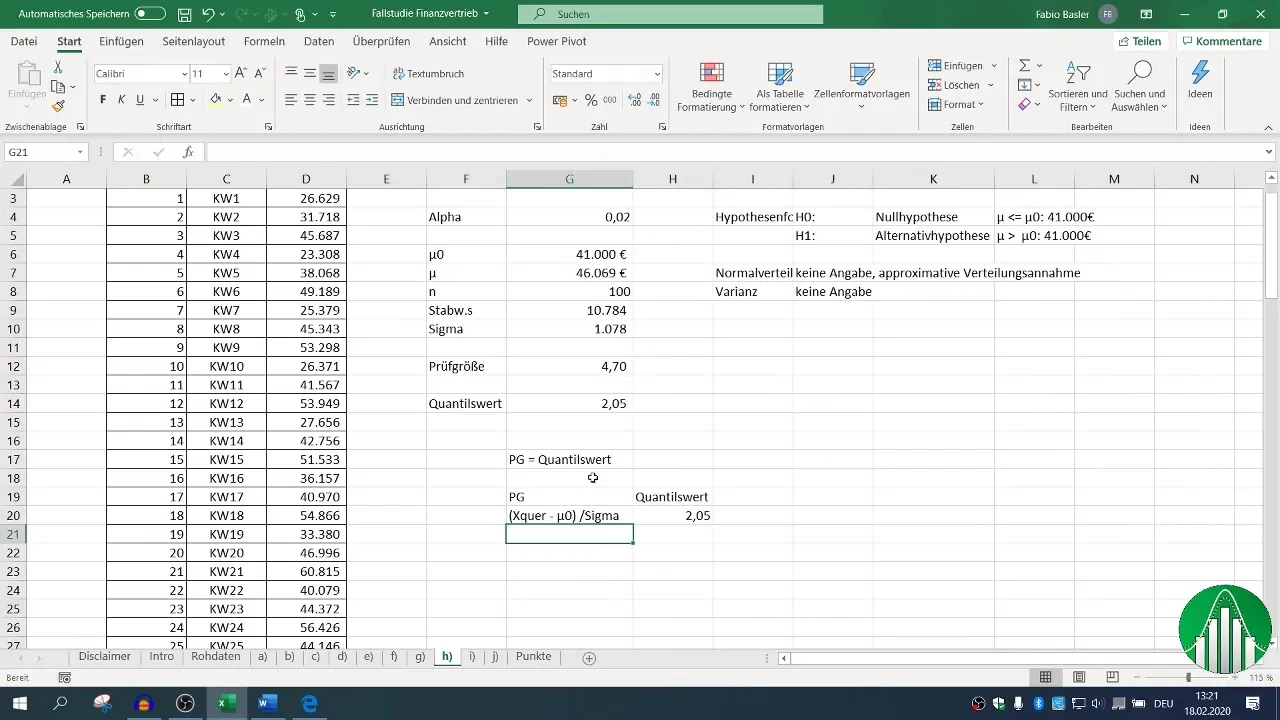Open Als Tabelle formatieren menu
The width and height of the screenshot is (1280, 720).
[780, 87]
